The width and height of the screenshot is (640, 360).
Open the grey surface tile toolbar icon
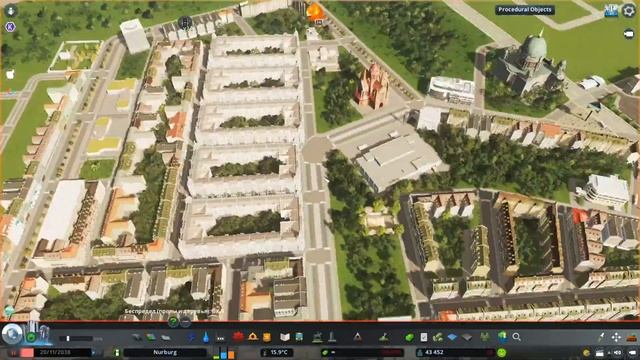[x=467, y=337]
